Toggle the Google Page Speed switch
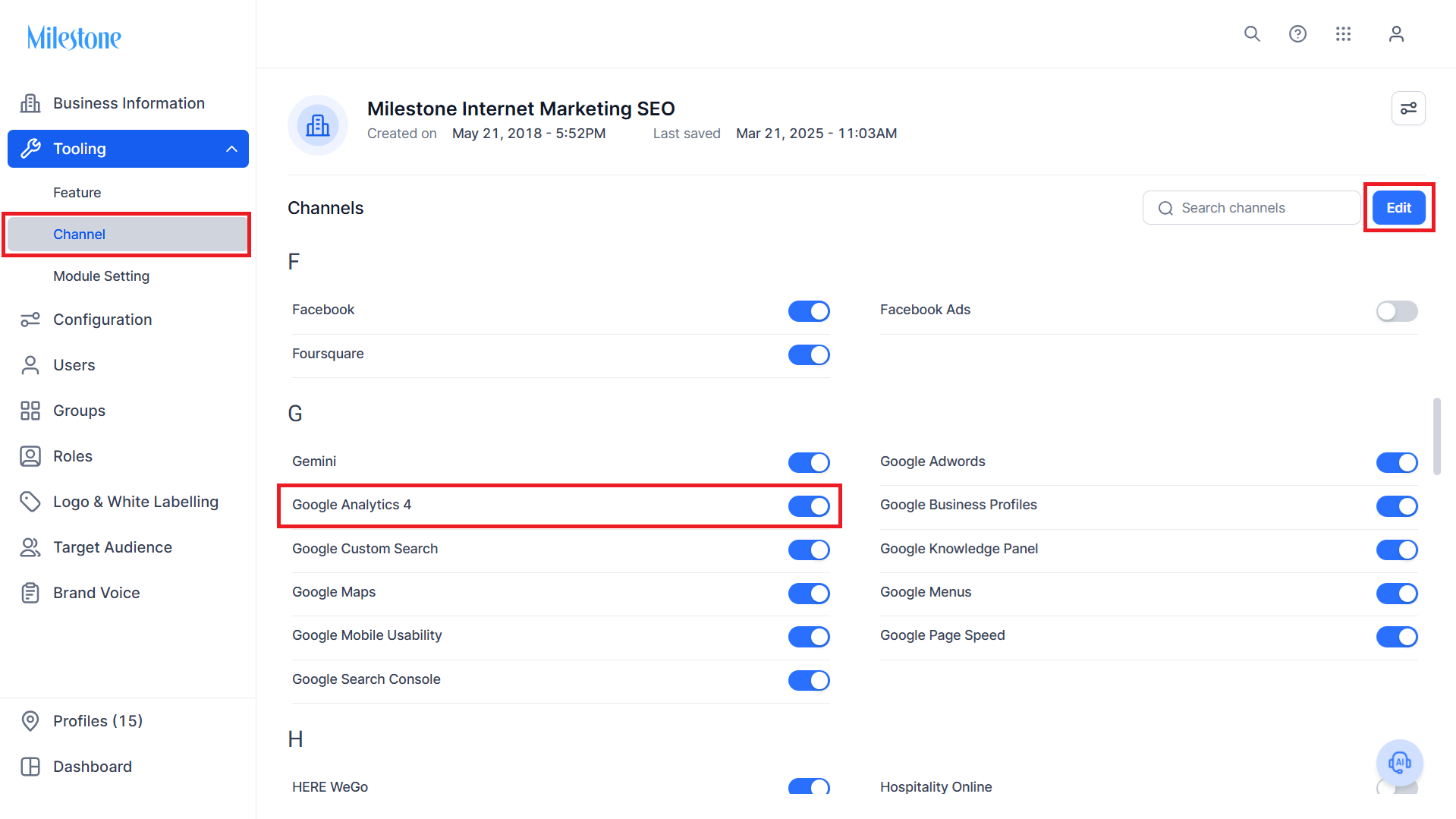 click(1397, 636)
